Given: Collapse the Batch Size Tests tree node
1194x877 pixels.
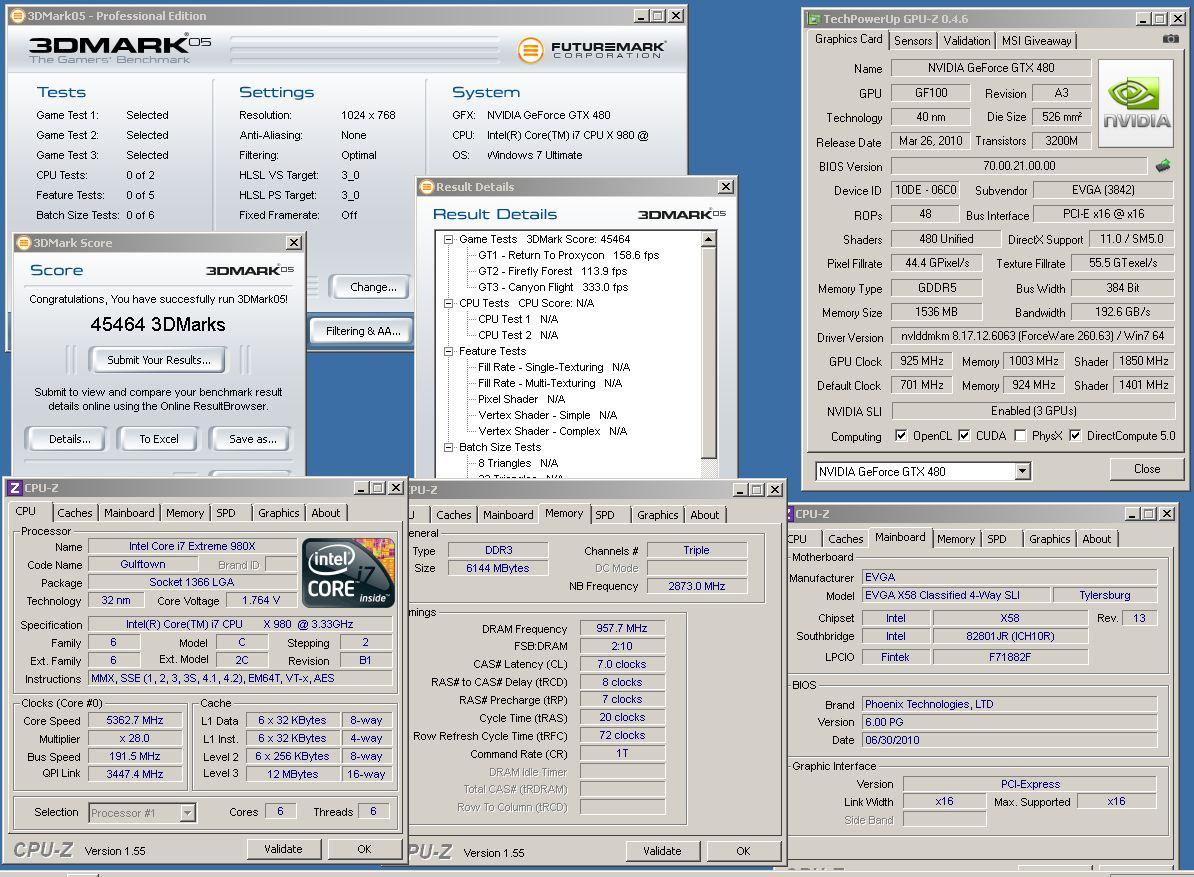Looking at the screenshot, I should tap(449, 447).
